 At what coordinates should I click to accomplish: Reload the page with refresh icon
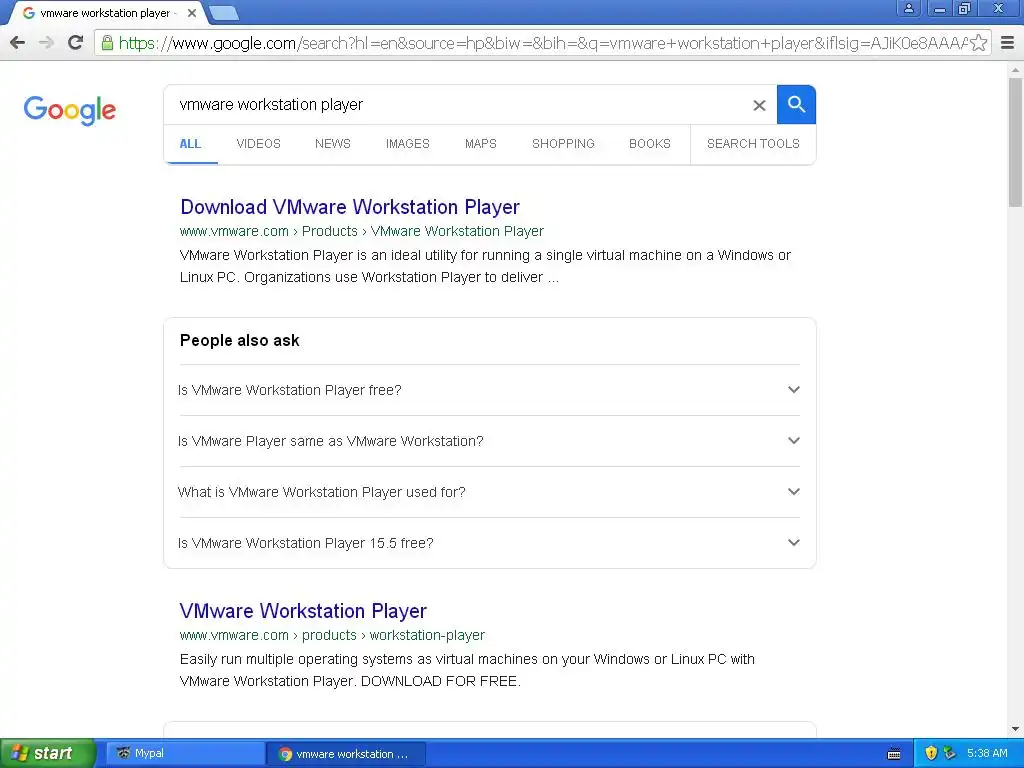click(76, 43)
